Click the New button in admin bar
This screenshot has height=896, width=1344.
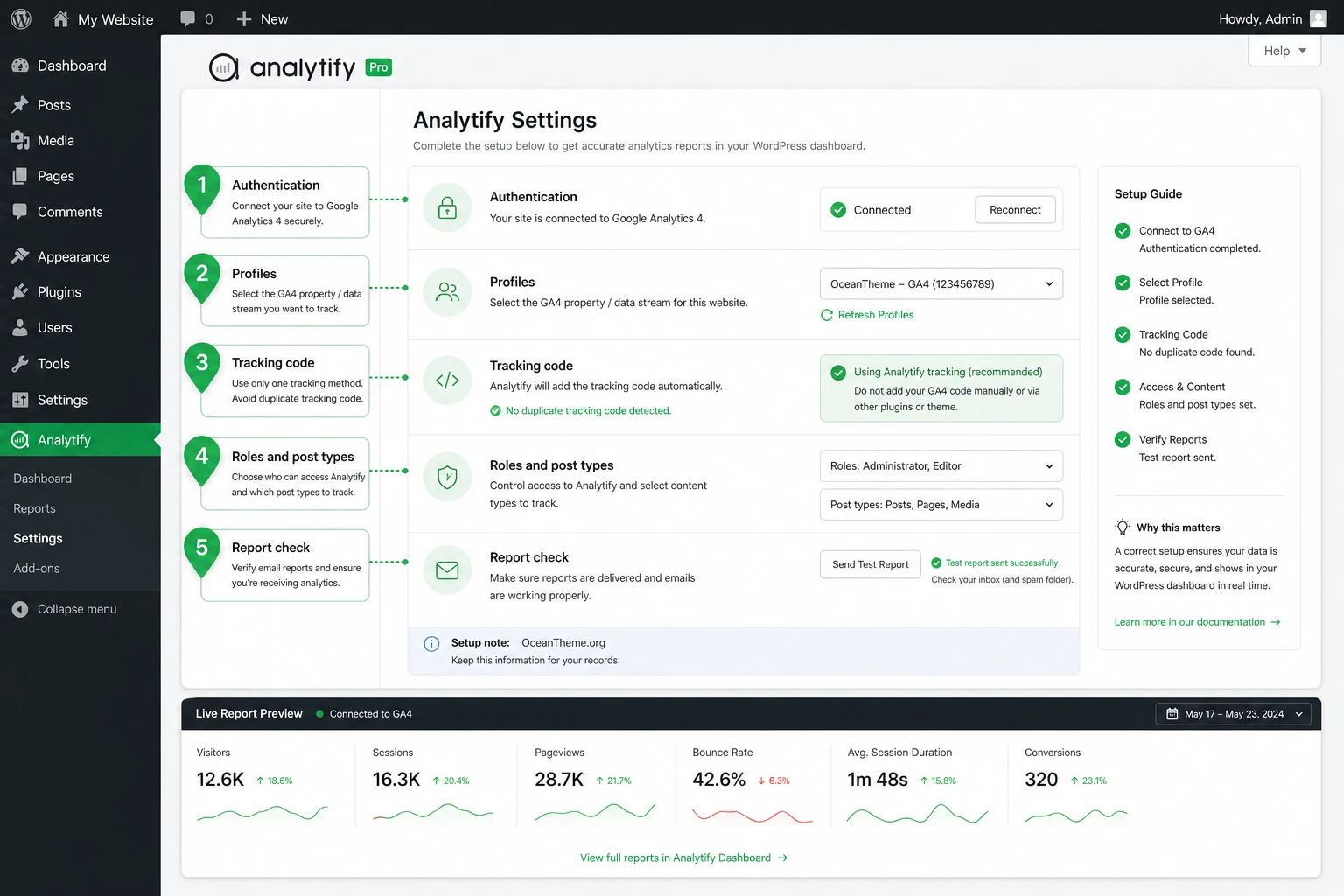pos(262,19)
